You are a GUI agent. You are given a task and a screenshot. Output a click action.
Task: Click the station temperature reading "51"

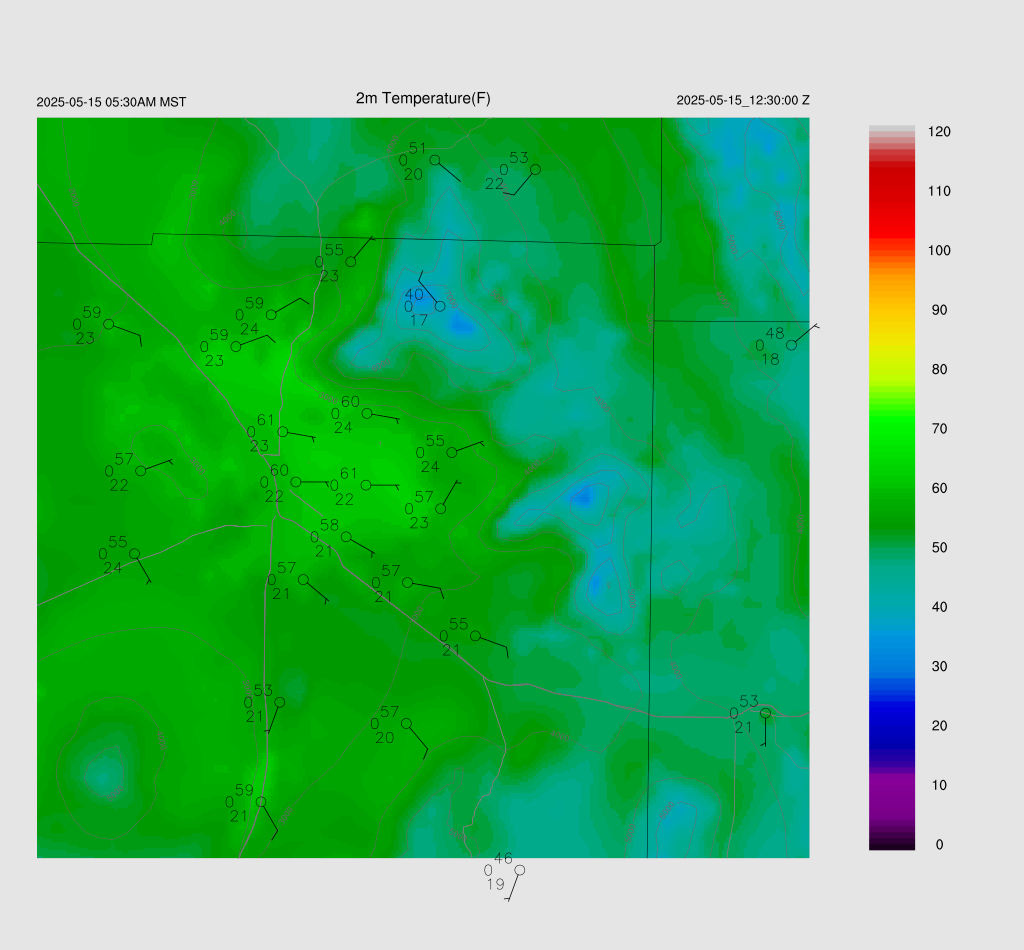(x=417, y=148)
